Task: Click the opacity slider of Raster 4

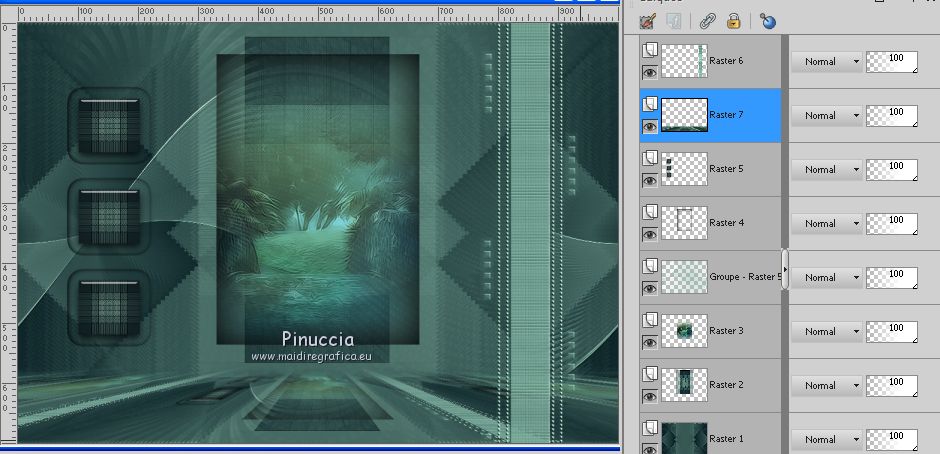Action: click(x=892, y=224)
